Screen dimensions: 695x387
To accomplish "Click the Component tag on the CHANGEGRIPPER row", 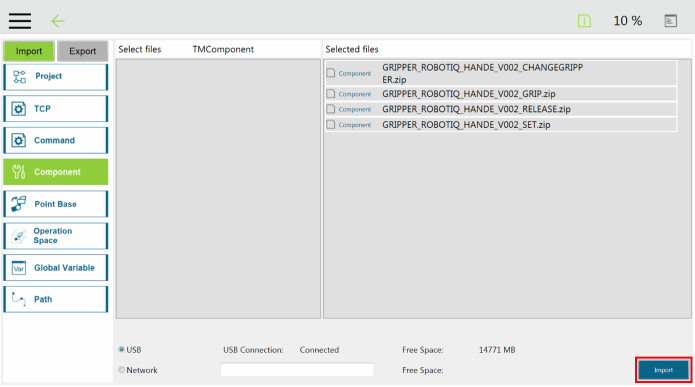I will click(x=355, y=73).
